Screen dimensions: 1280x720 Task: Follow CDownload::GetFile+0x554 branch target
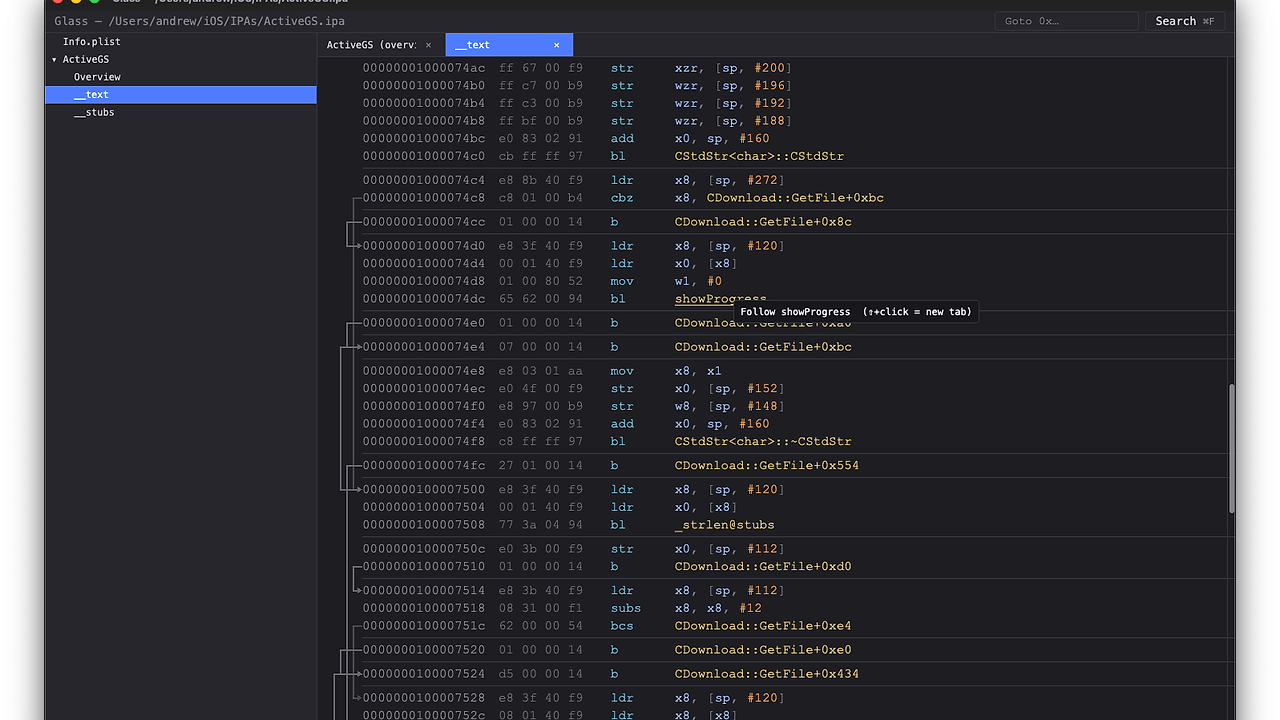[766, 465]
